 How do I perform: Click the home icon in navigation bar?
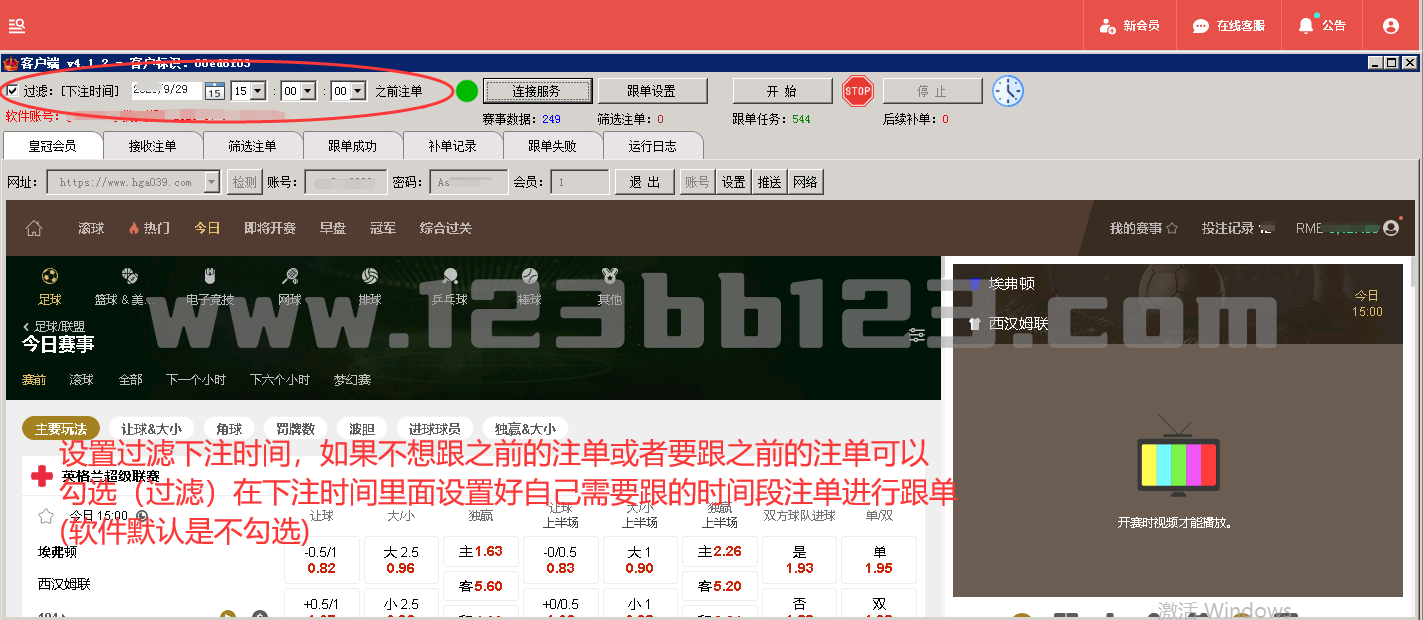34,228
